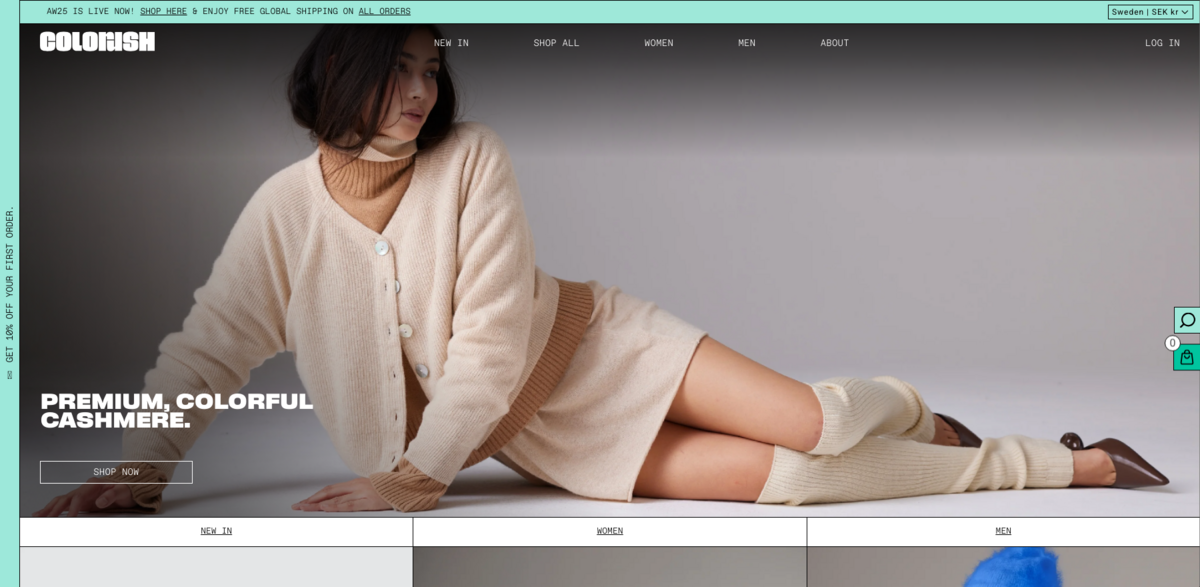Open the WOMEN navigation menu
The width and height of the screenshot is (1200, 587).
coord(658,43)
